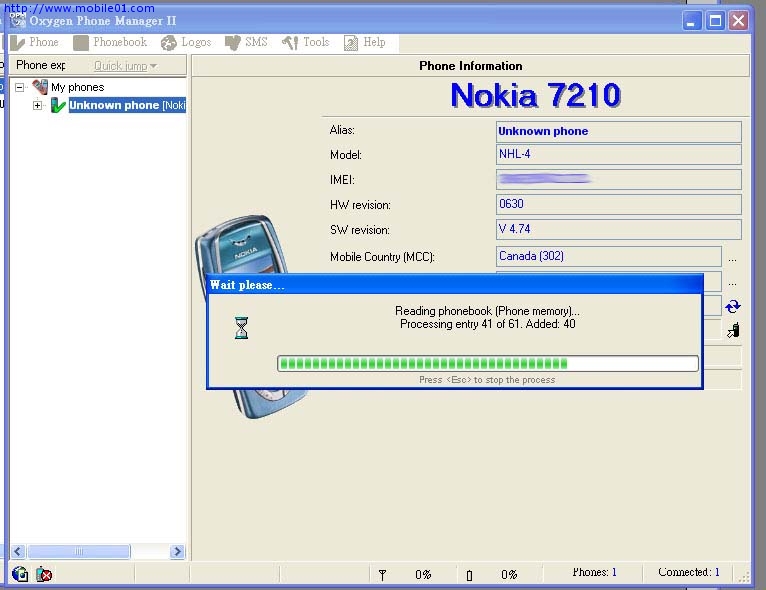Click the Phone exp panel title
Screen dimensions: 766x590
[41, 65]
